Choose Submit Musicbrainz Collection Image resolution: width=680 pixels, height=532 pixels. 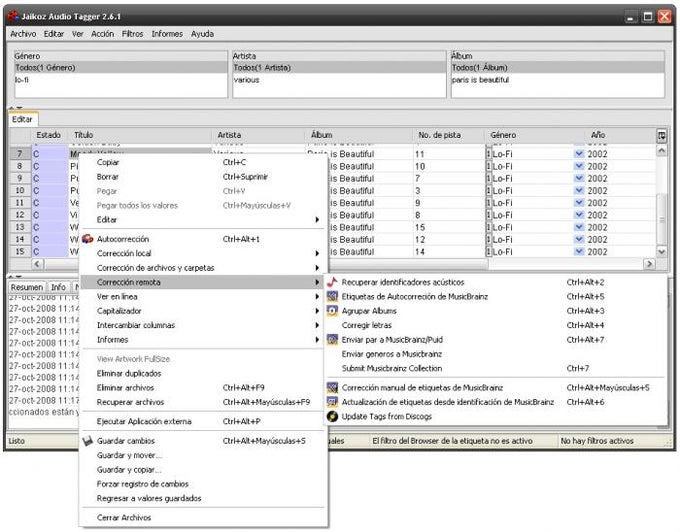tap(495, 368)
